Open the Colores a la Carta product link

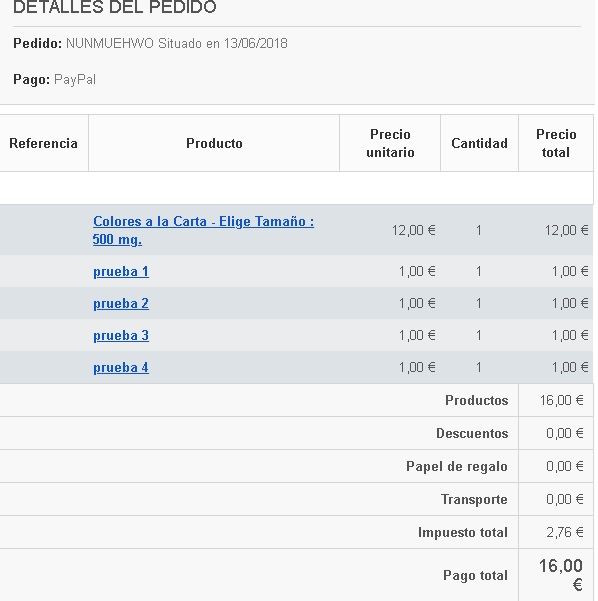(203, 230)
